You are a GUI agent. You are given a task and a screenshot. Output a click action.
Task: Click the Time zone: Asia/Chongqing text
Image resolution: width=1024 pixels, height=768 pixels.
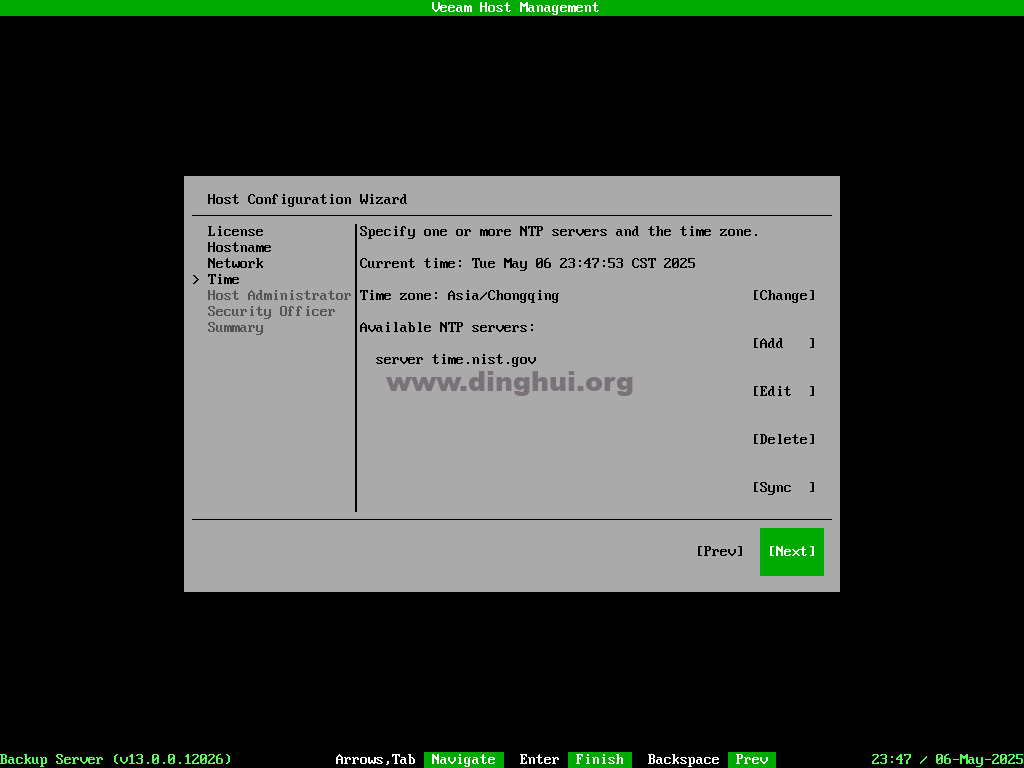point(459,295)
